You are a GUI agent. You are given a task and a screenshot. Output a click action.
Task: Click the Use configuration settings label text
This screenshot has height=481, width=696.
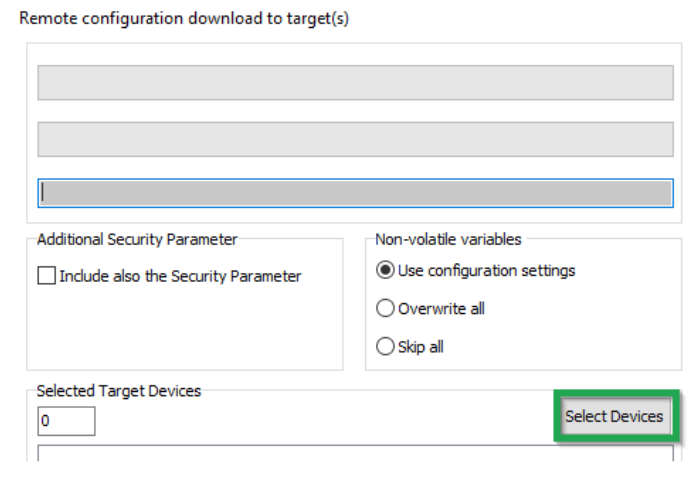486,271
